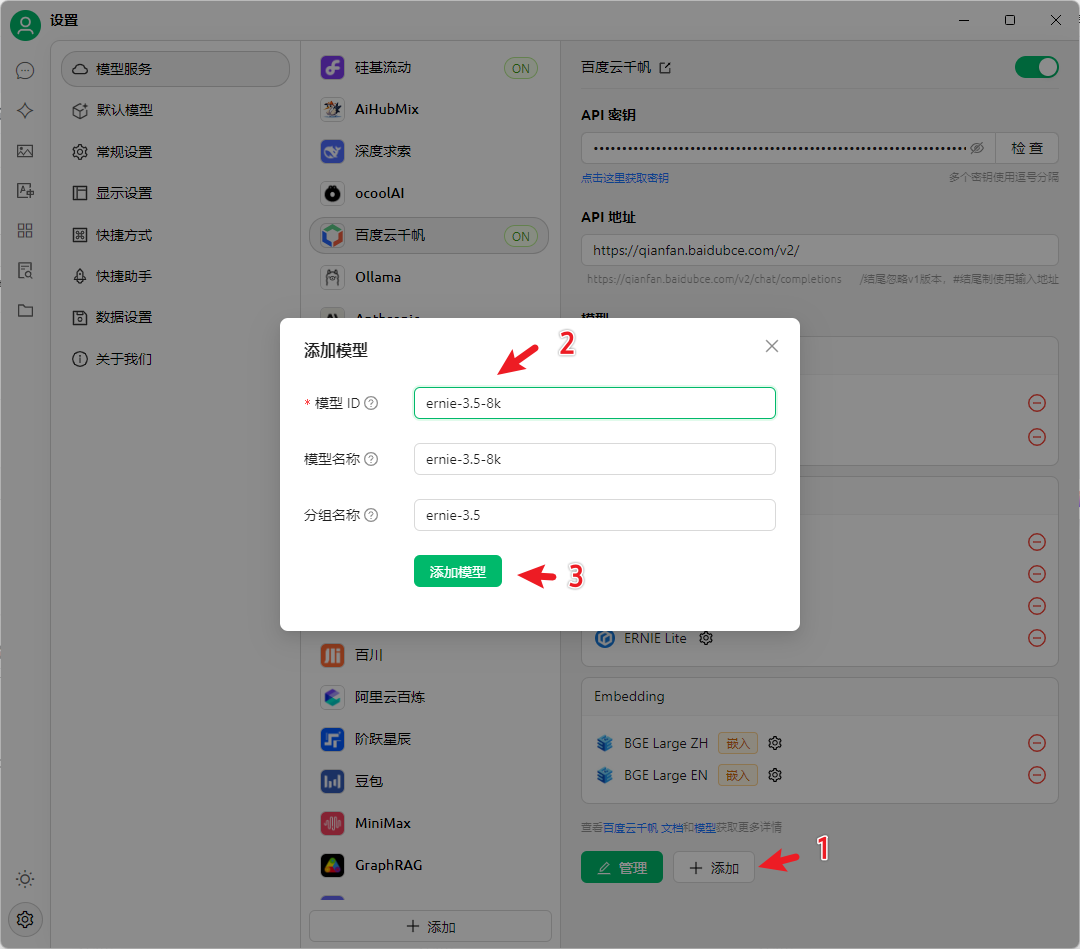Go to 常规设置
Image resolution: width=1080 pixels, height=949 pixels.
point(176,152)
